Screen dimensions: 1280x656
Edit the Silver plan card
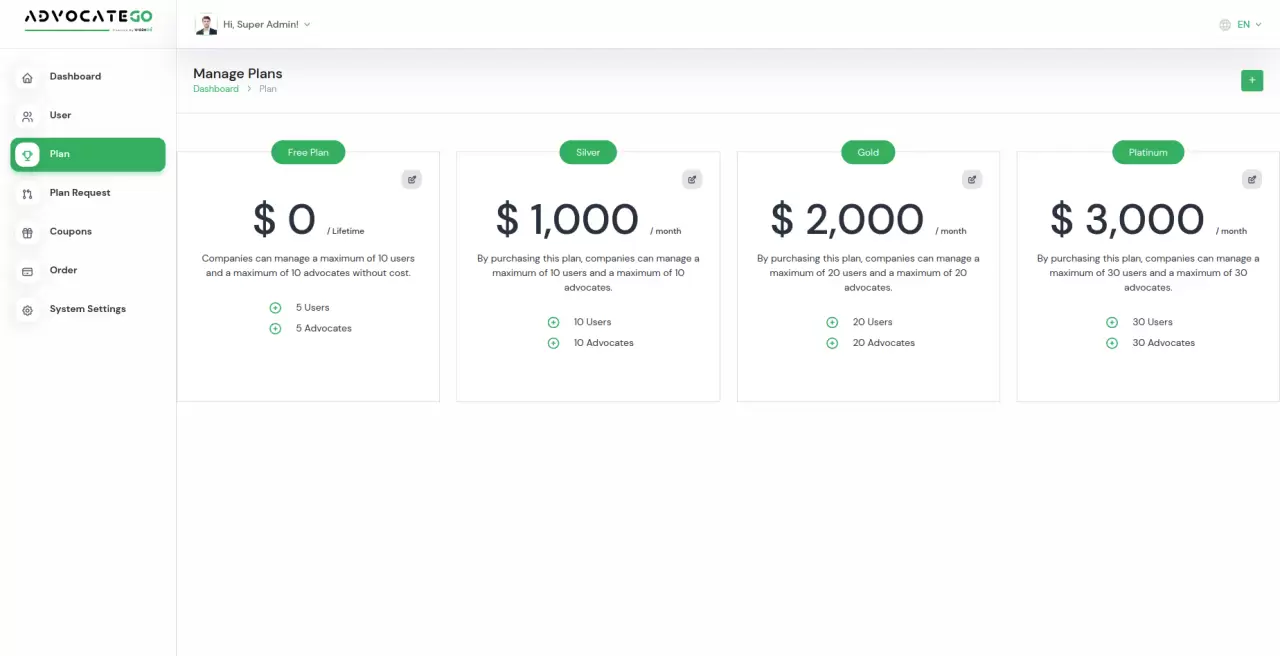tap(692, 179)
